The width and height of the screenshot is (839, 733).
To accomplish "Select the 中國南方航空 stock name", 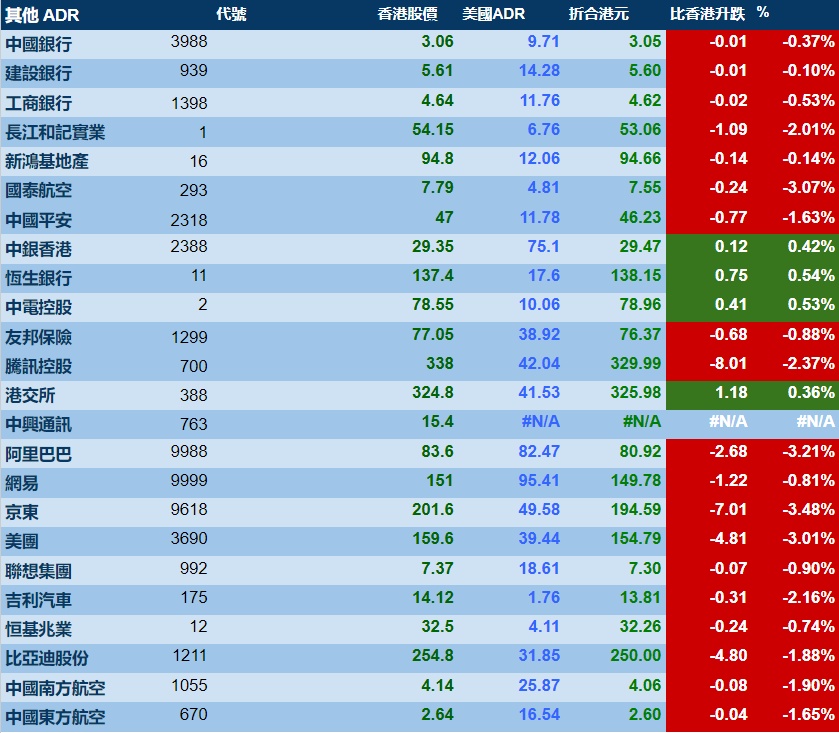I will tap(55, 688).
